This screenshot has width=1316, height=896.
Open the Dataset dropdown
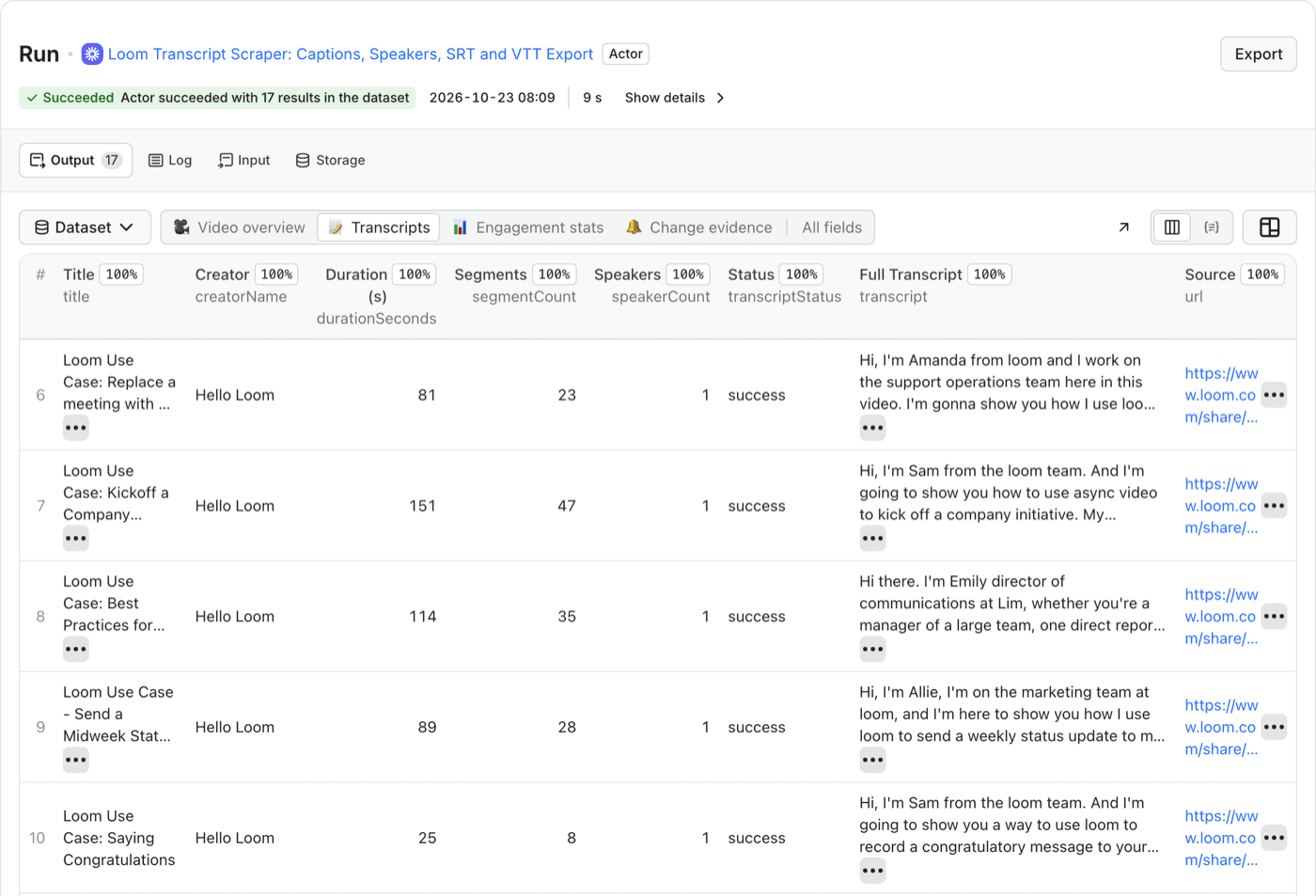point(85,228)
